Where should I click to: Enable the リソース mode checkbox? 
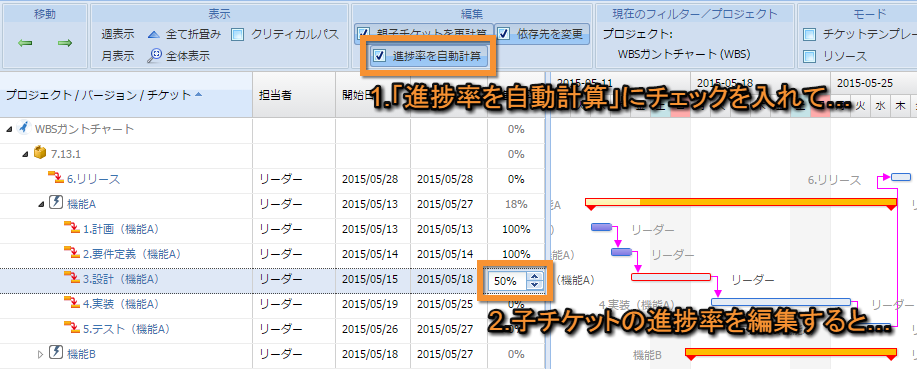click(x=809, y=56)
